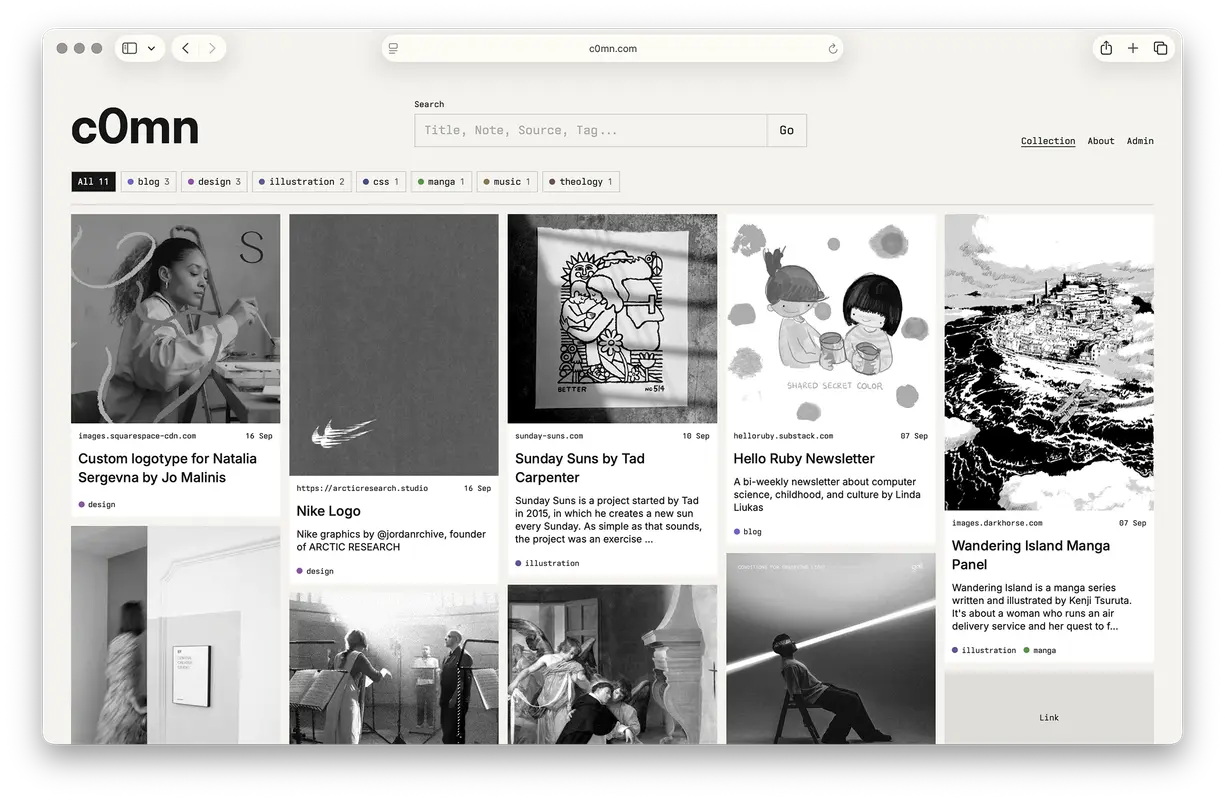Open the Admin nav link
The height and width of the screenshot is (800, 1225).
pos(1140,141)
